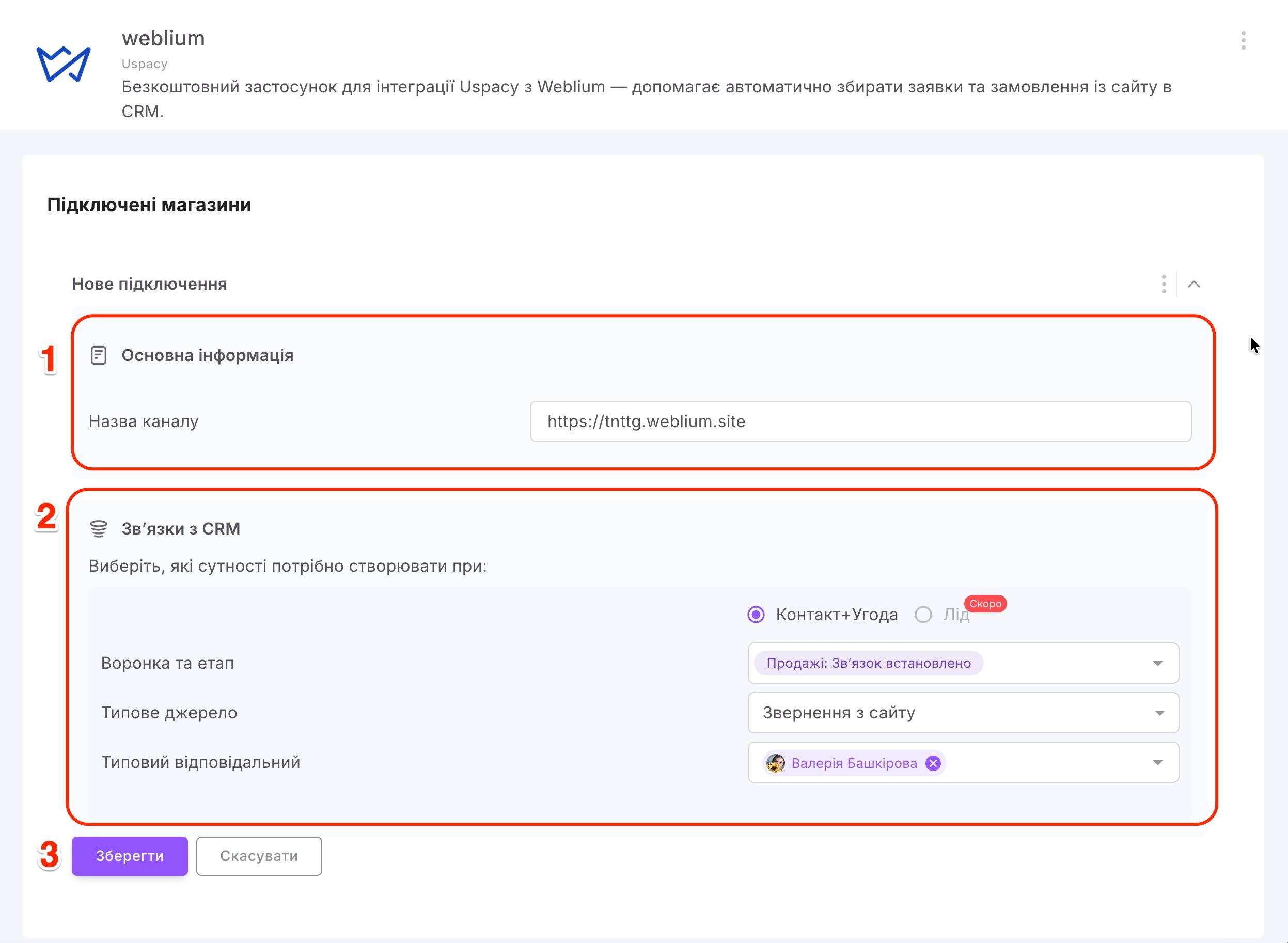The image size is (1288, 943).
Task: Remove Валерія Башкірова from responsible field
Action: (x=933, y=763)
